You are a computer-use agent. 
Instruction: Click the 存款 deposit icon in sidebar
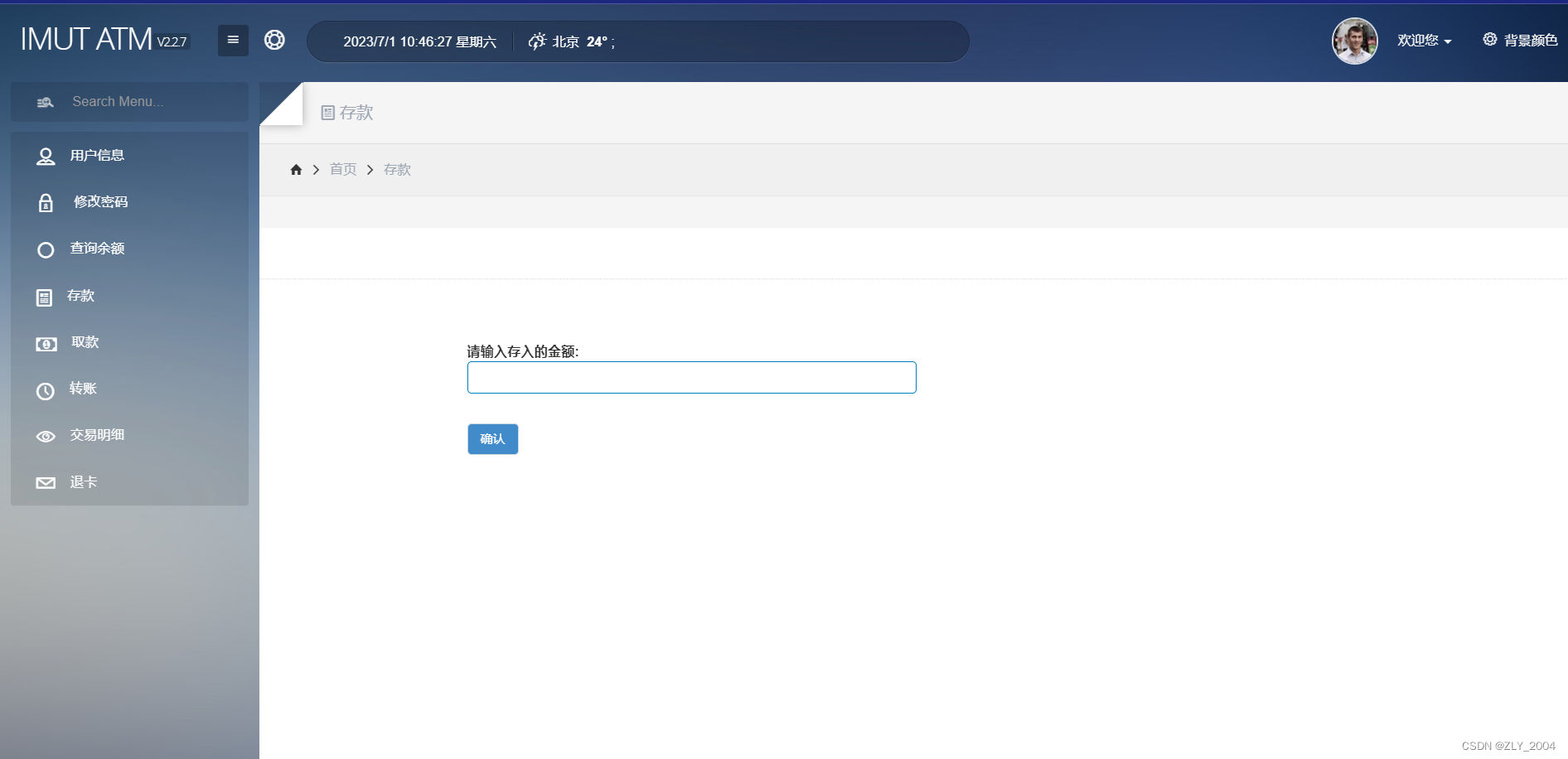click(46, 297)
